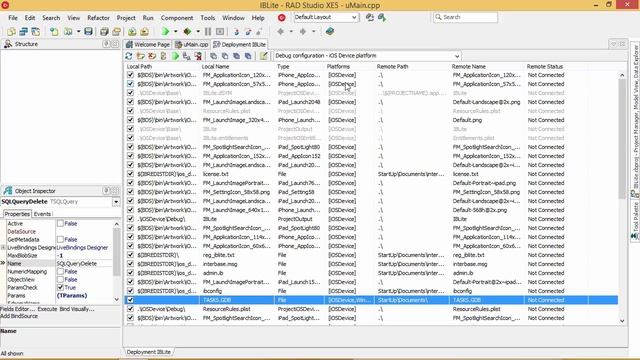Click the deployment list scroll-down arrow
Image resolution: width=640 pixels, height=360 pixels.
622,321
